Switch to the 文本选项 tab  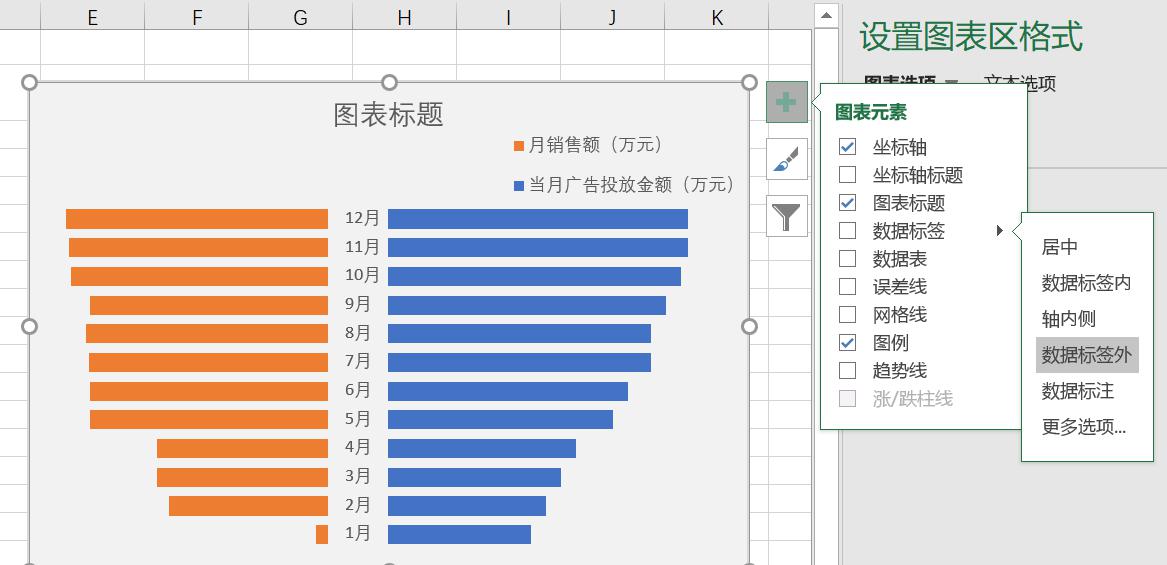(x=1020, y=83)
